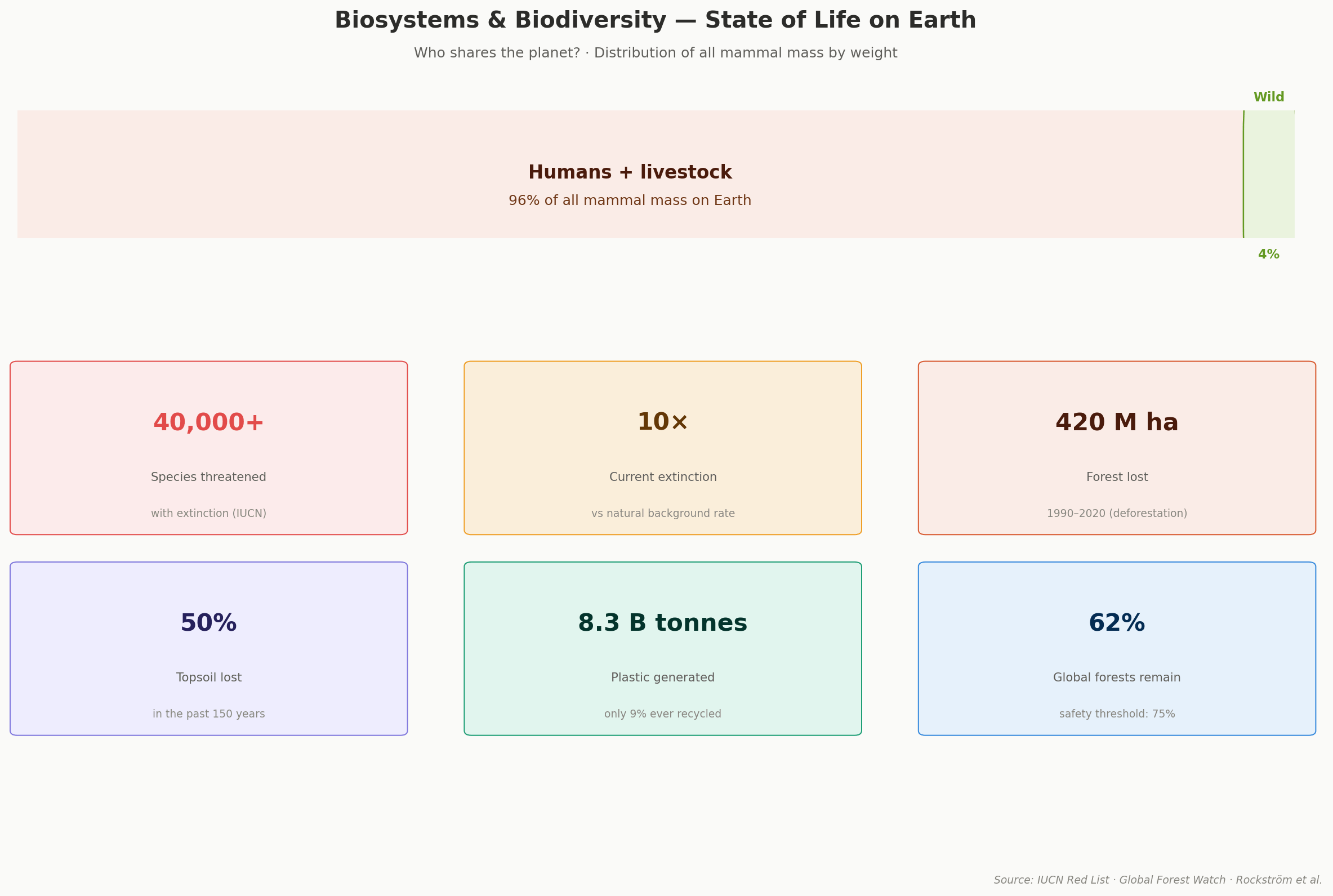This screenshot has width=1333, height=896.
Task: Click 'vs natural background rate' caption
Action: point(663,514)
